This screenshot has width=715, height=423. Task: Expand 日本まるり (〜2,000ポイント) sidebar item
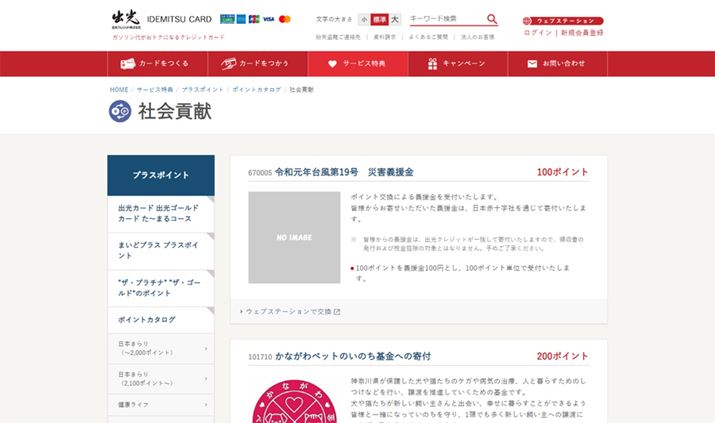pos(161,349)
